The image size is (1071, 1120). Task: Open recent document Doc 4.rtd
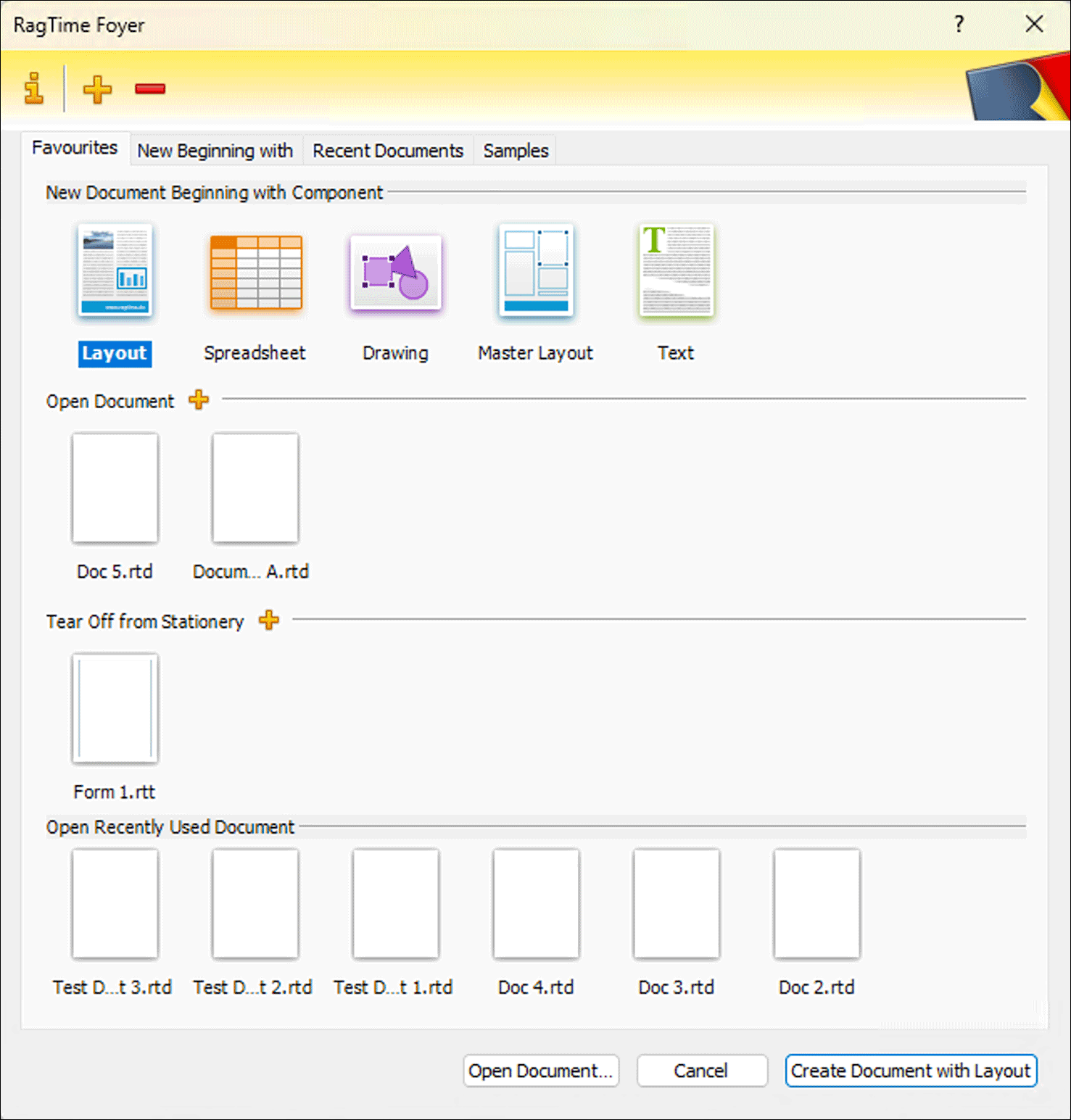click(x=536, y=904)
